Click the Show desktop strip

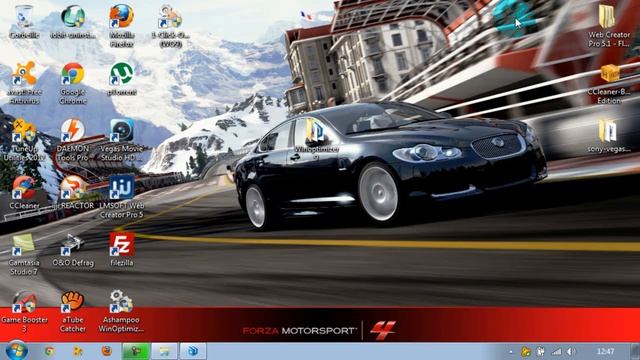pos(635,351)
